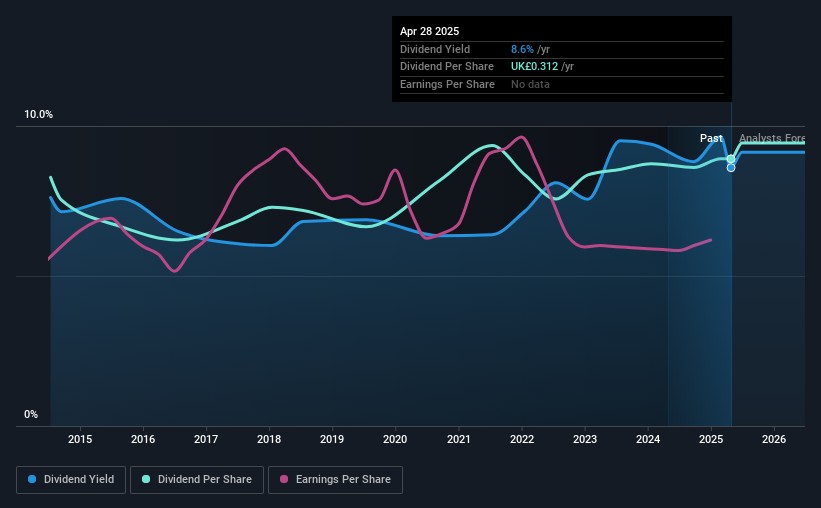Screen dimensions: 821x508
Task: Click the 2022 x-axis label
Action: tap(522, 439)
